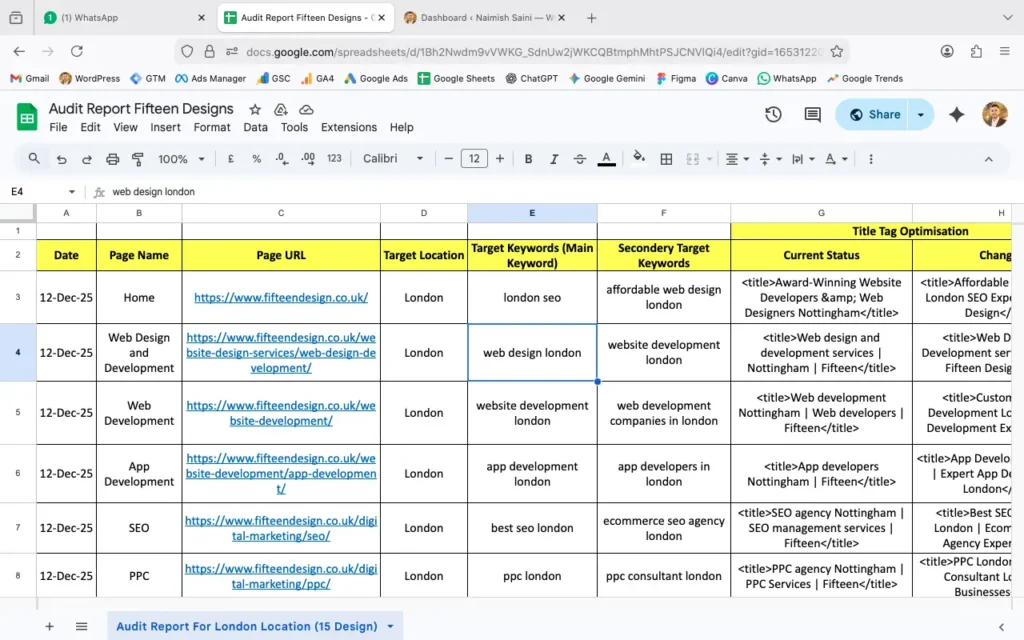Screen dimensions: 1024x640
Task: Decrease font size with minus
Action: coord(448,159)
